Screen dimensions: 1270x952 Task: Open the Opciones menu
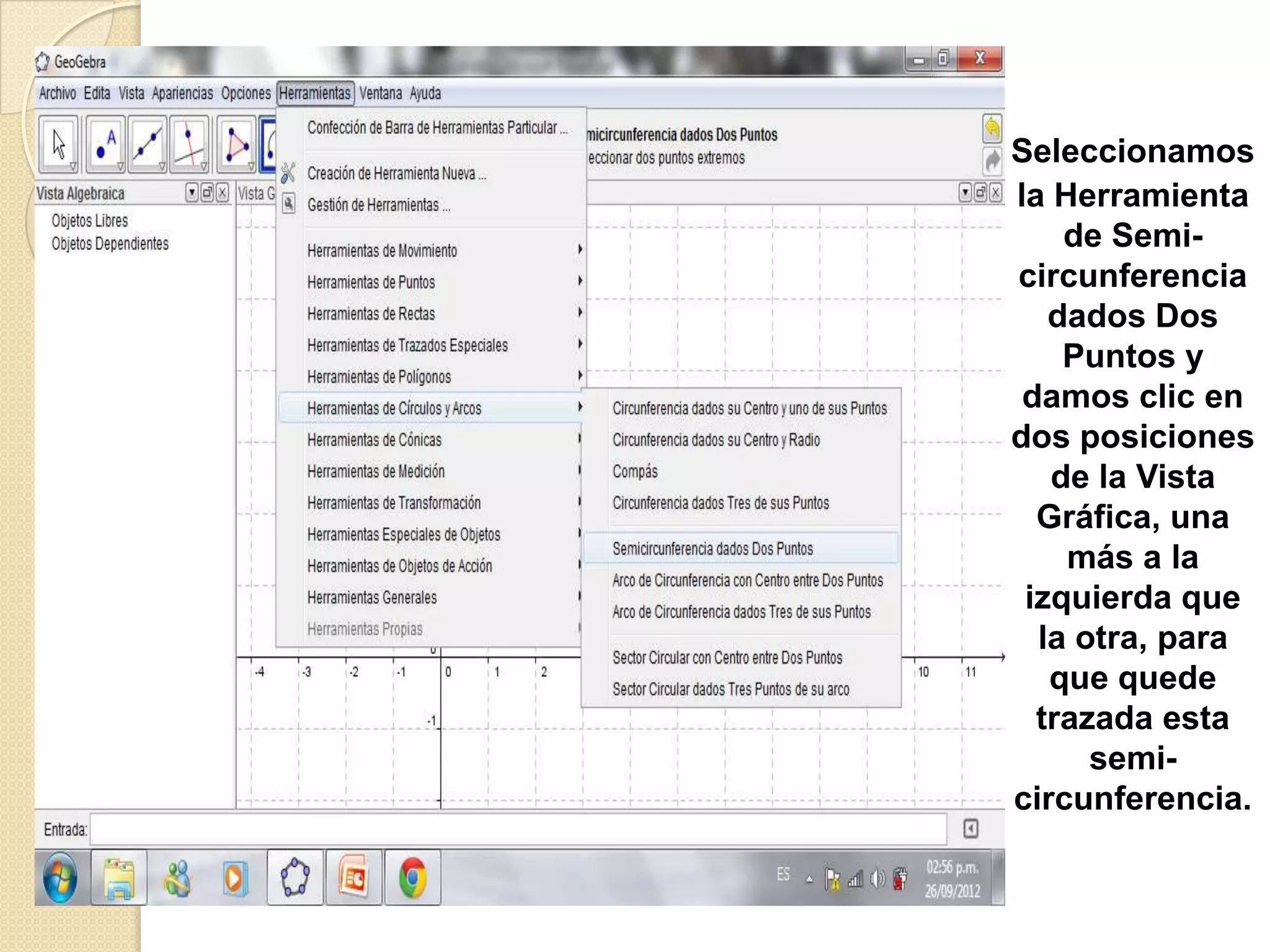pyautogui.click(x=246, y=94)
